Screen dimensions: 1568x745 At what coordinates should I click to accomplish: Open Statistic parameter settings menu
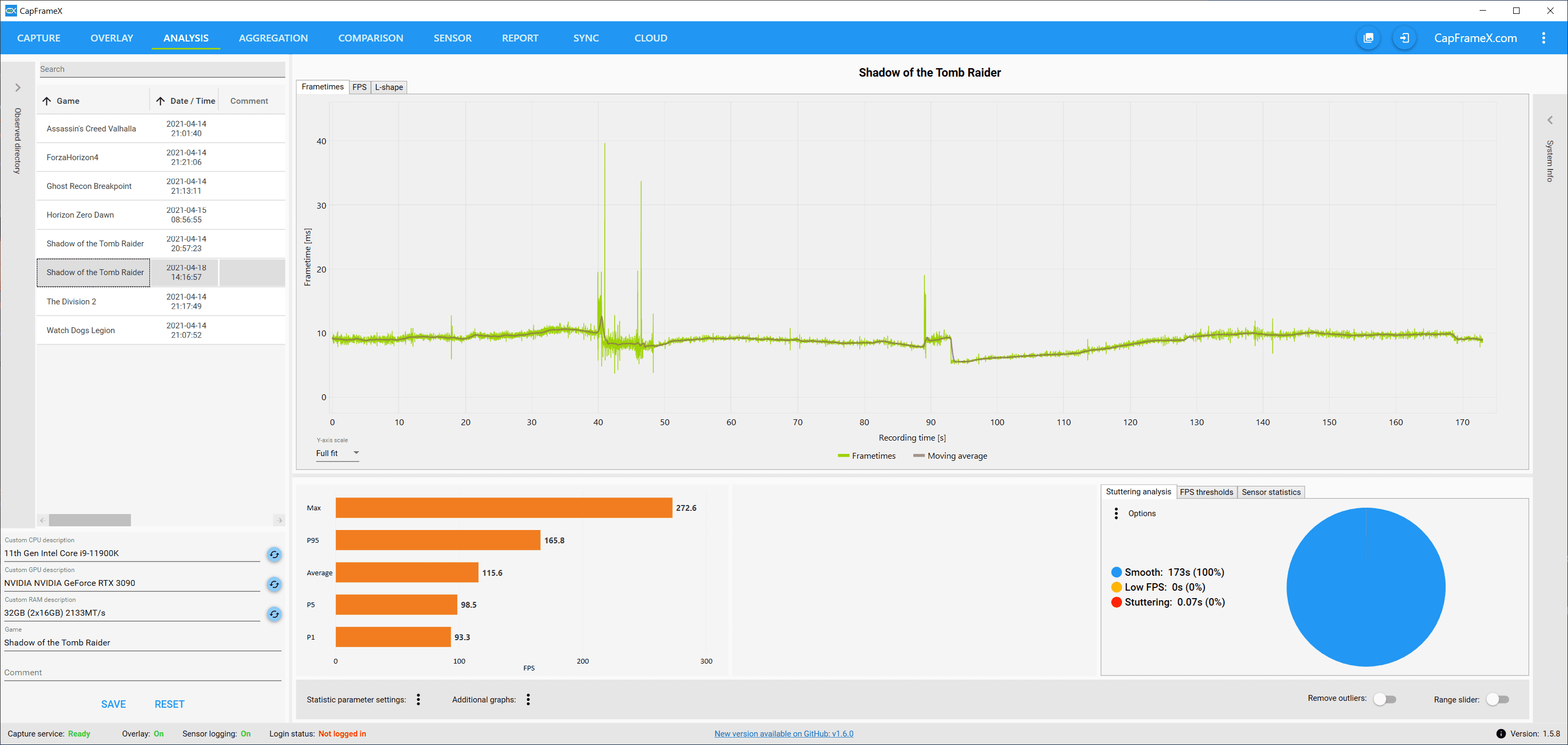[418, 699]
